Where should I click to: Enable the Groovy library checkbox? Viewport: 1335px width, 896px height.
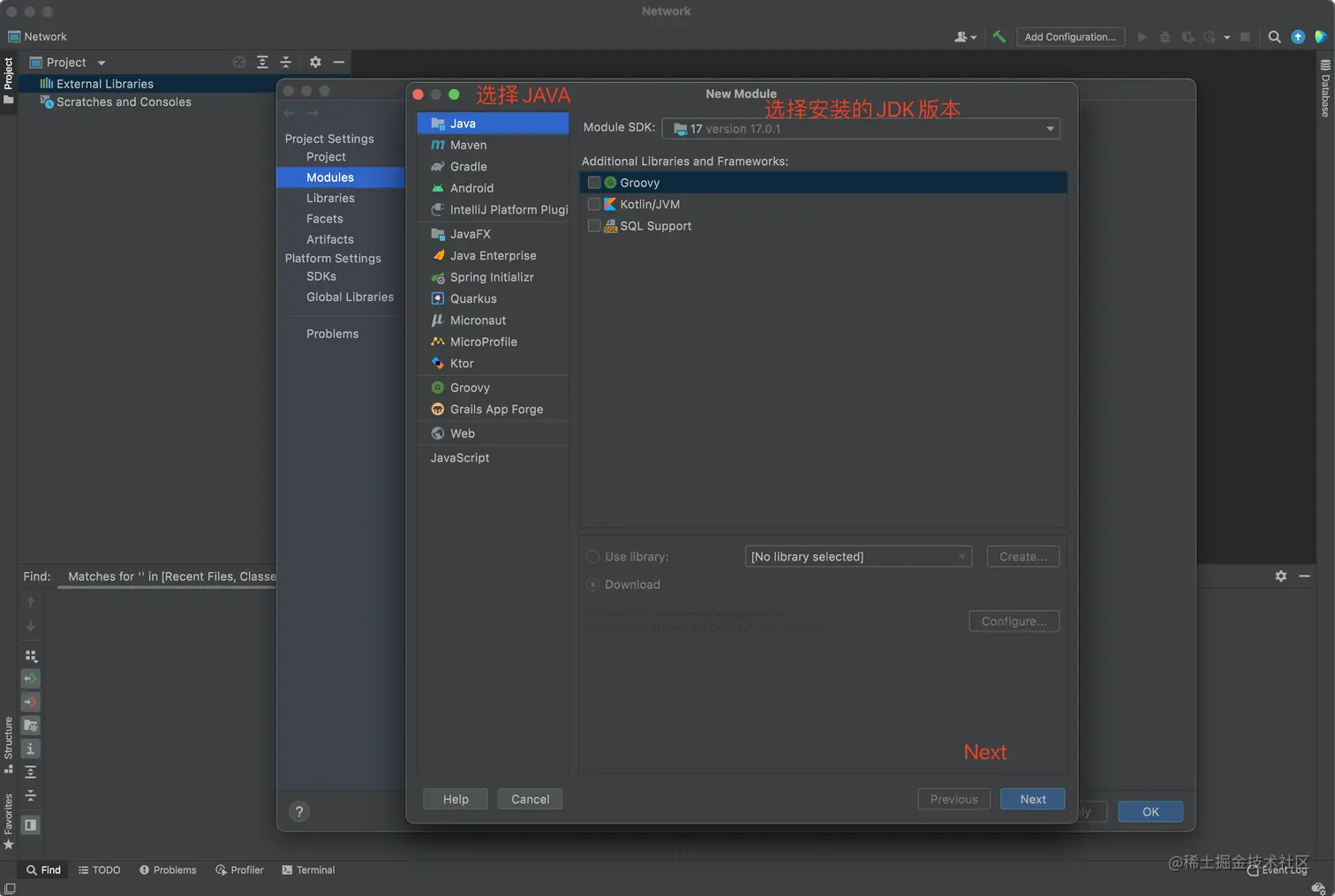click(x=594, y=183)
